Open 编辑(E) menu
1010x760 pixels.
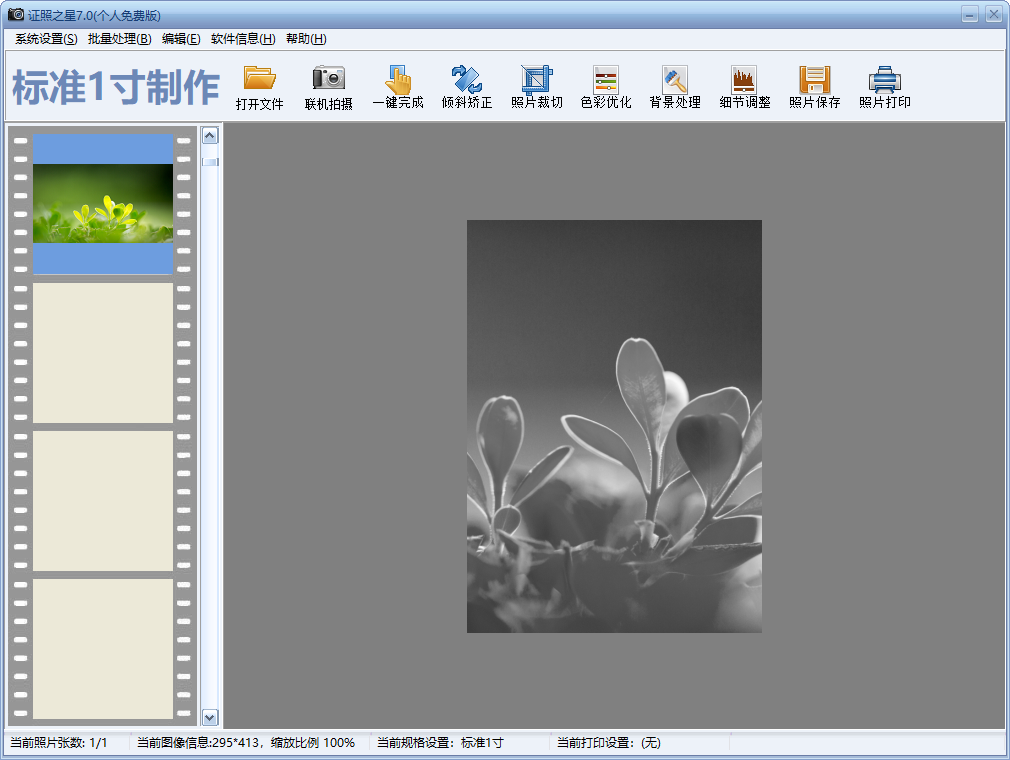click(x=181, y=39)
